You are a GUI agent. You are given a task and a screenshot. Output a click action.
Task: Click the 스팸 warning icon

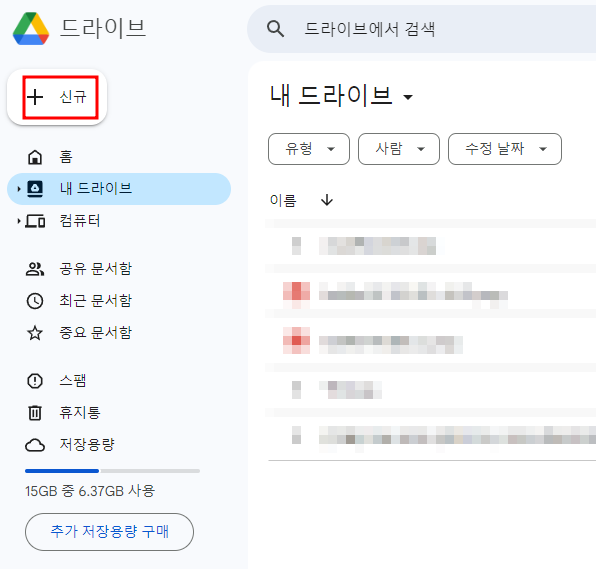coord(35,381)
